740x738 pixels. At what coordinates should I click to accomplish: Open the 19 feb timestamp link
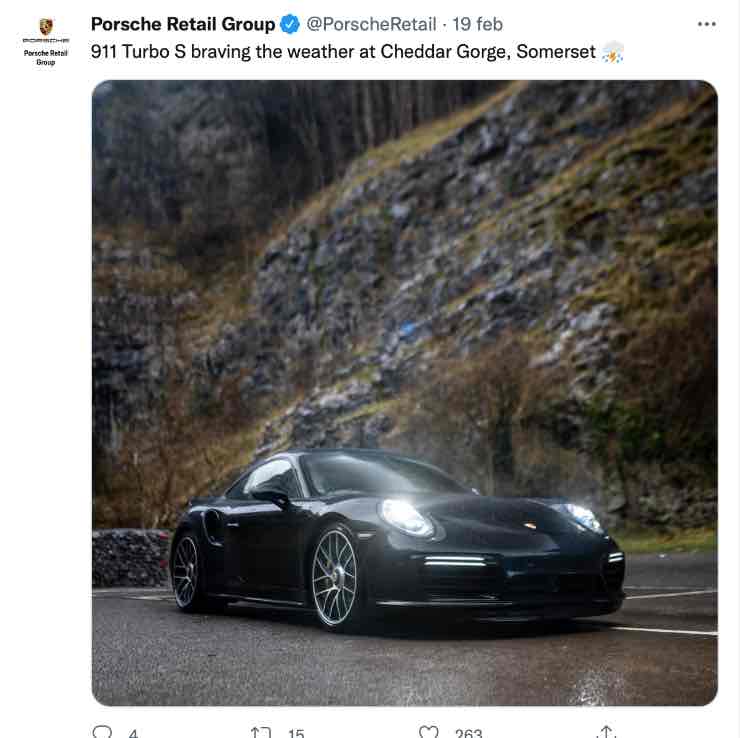click(x=478, y=24)
